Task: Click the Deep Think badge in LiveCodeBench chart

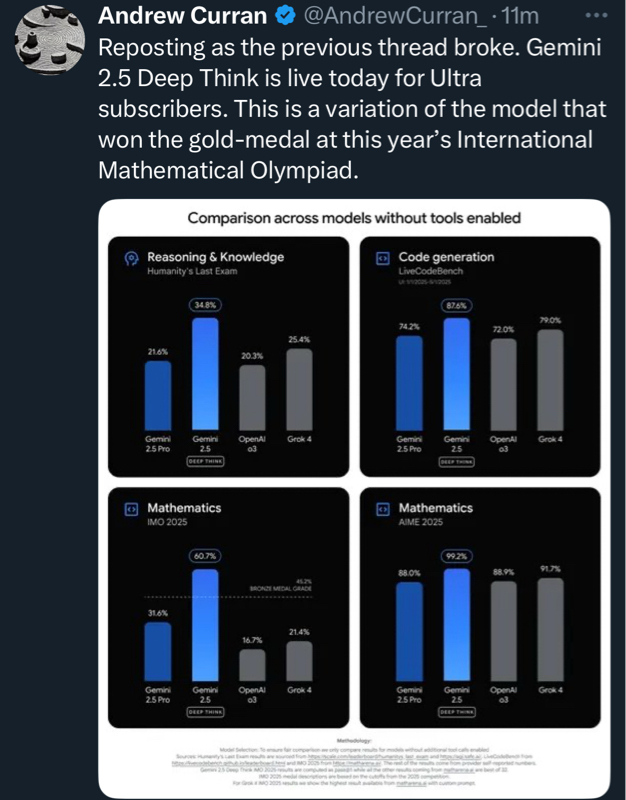Action: coord(457,461)
